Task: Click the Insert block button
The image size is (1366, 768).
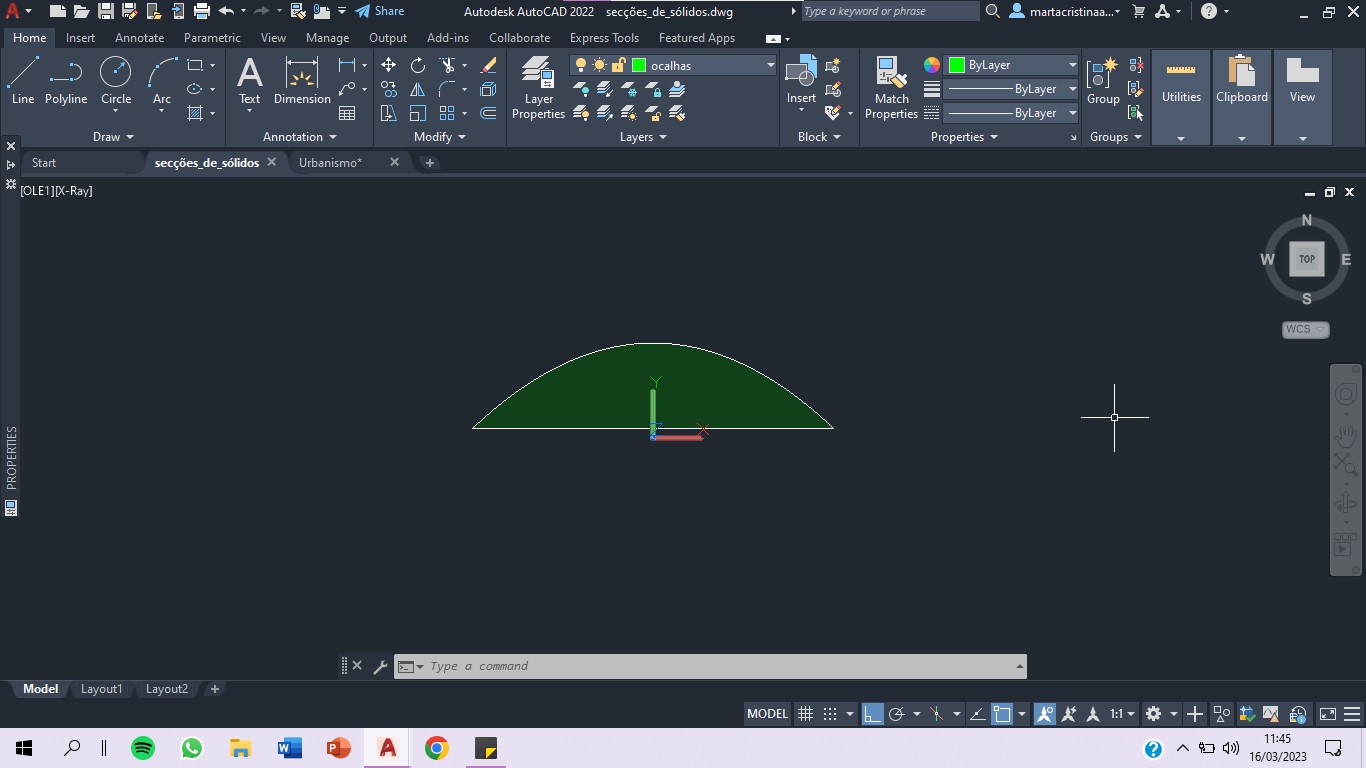Action: pos(801,80)
